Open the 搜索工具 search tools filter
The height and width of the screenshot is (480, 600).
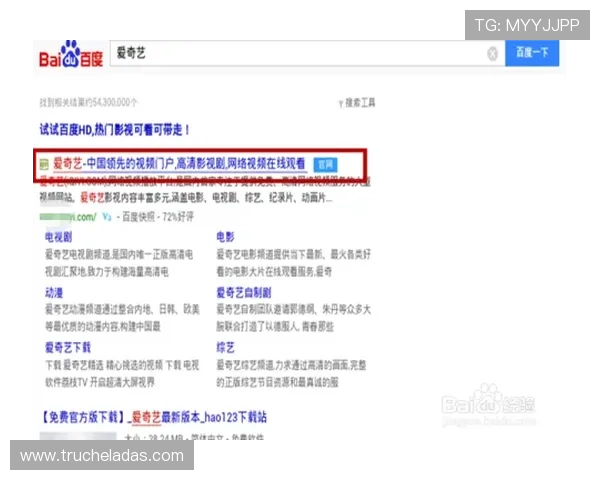[357, 103]
